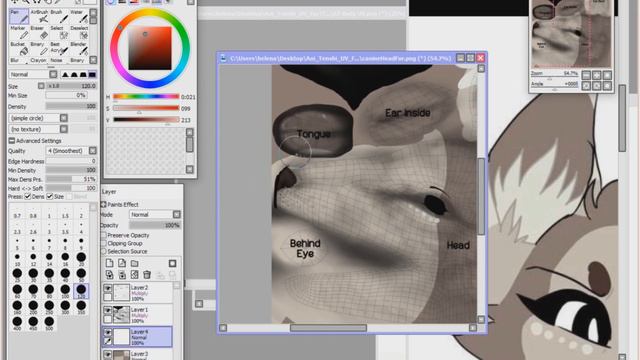Click the reset zoom button in navigator

(607, 75)
